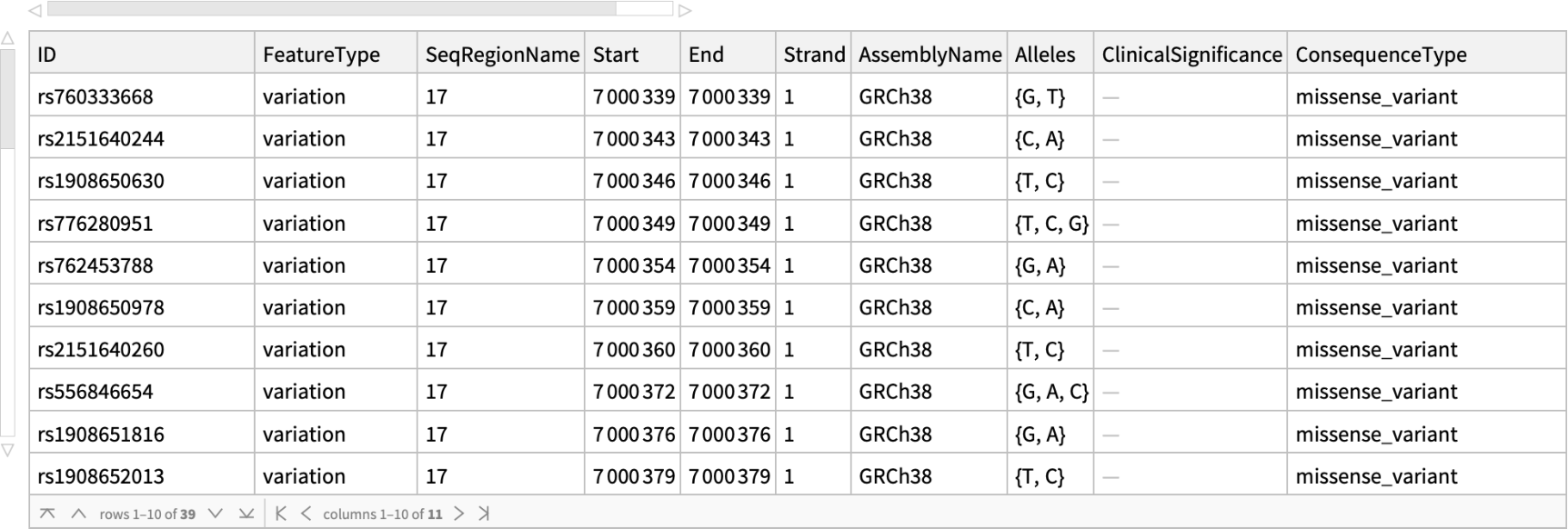1568x529 pixels.
Task: Jump to the last column
Action: click(x=484, y=514)
